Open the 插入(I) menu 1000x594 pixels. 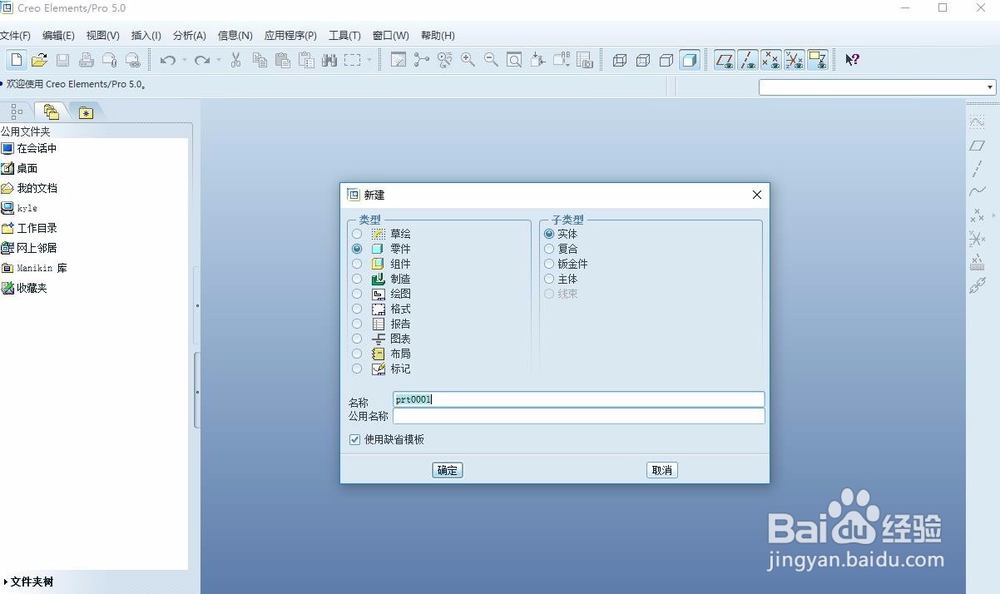click(146, 36)
